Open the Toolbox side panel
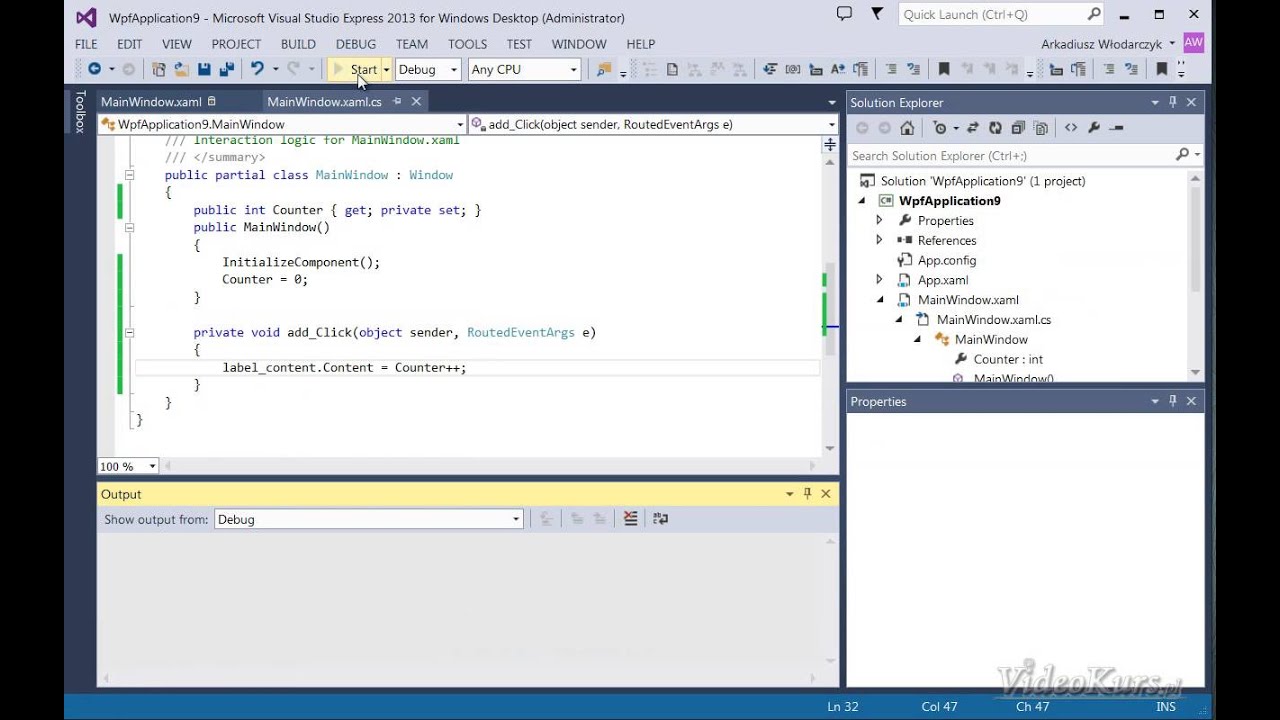 click(80, 111)
